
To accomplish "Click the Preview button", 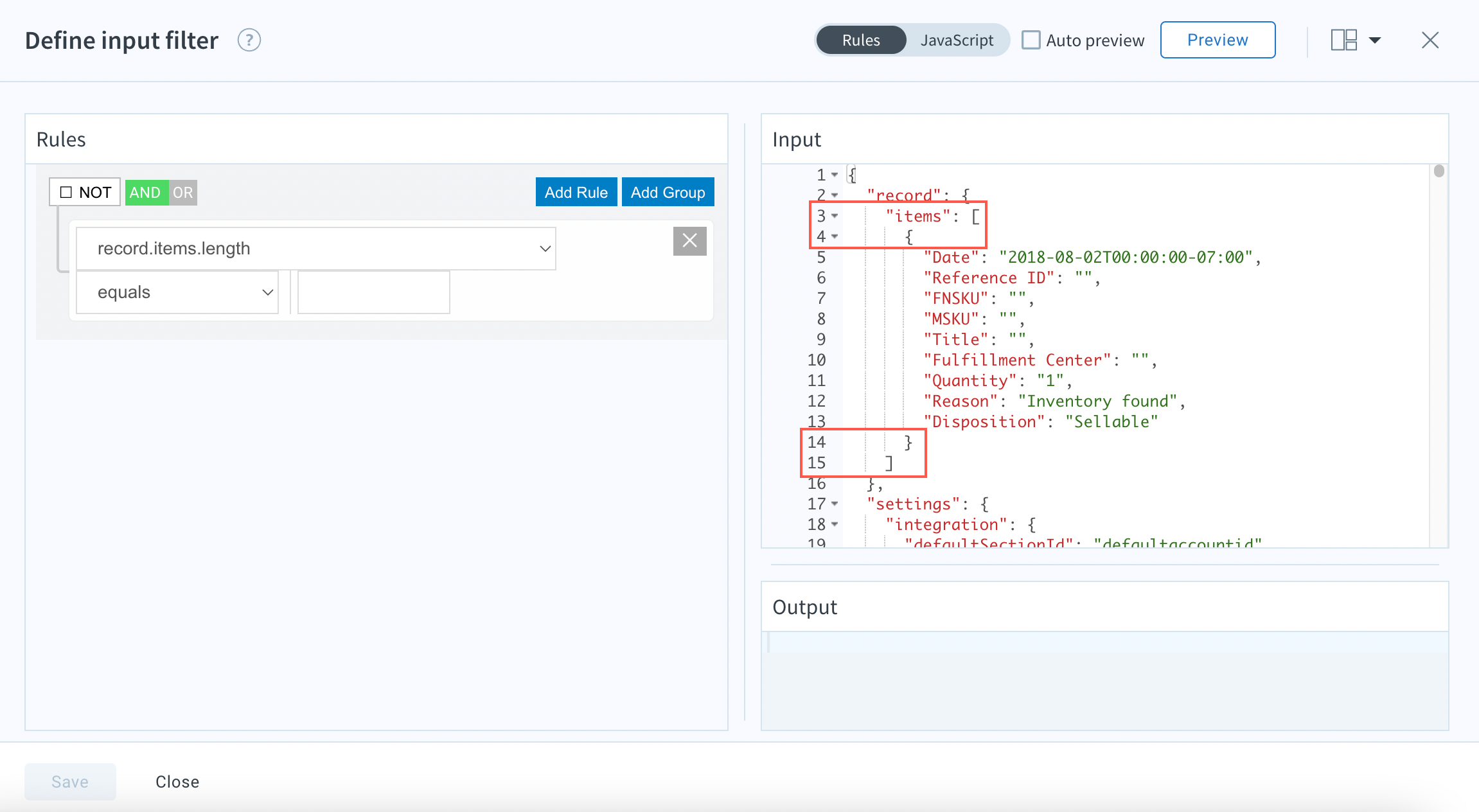I will click(1218, 40).
